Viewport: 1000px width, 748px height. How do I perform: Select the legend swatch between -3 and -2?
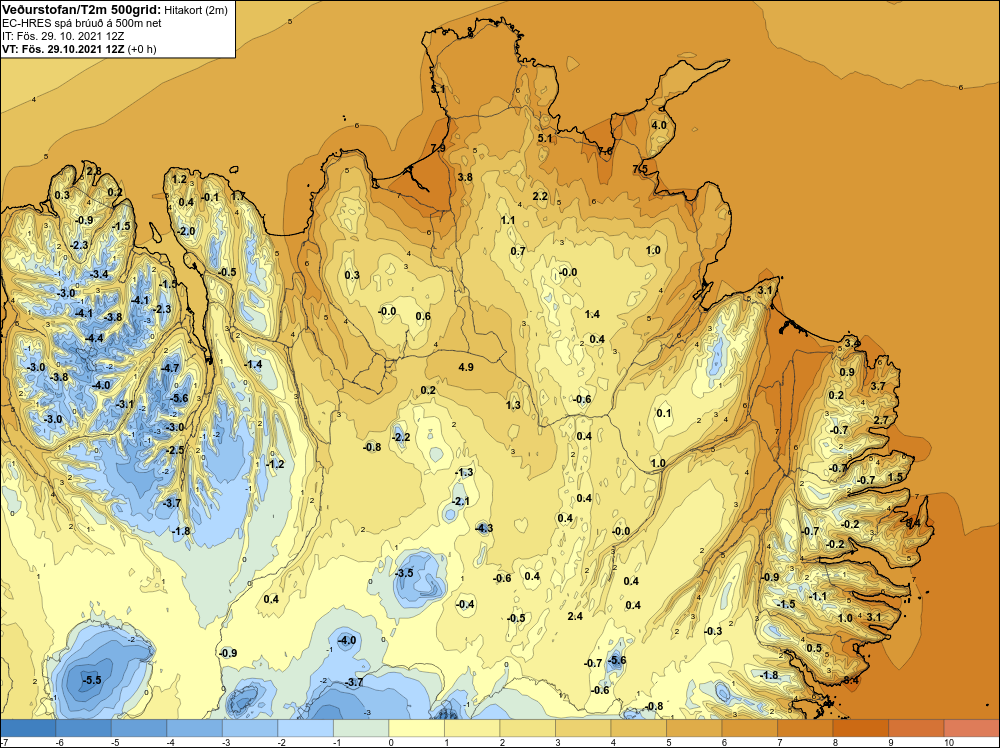click(250, 728)
